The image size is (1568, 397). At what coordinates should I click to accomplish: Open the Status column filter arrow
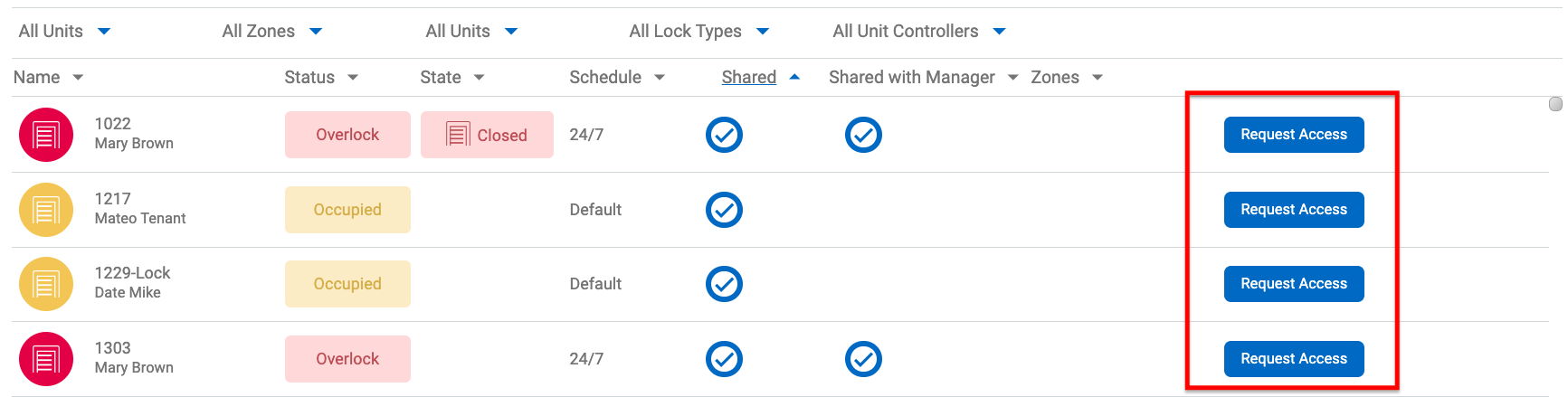353,78
